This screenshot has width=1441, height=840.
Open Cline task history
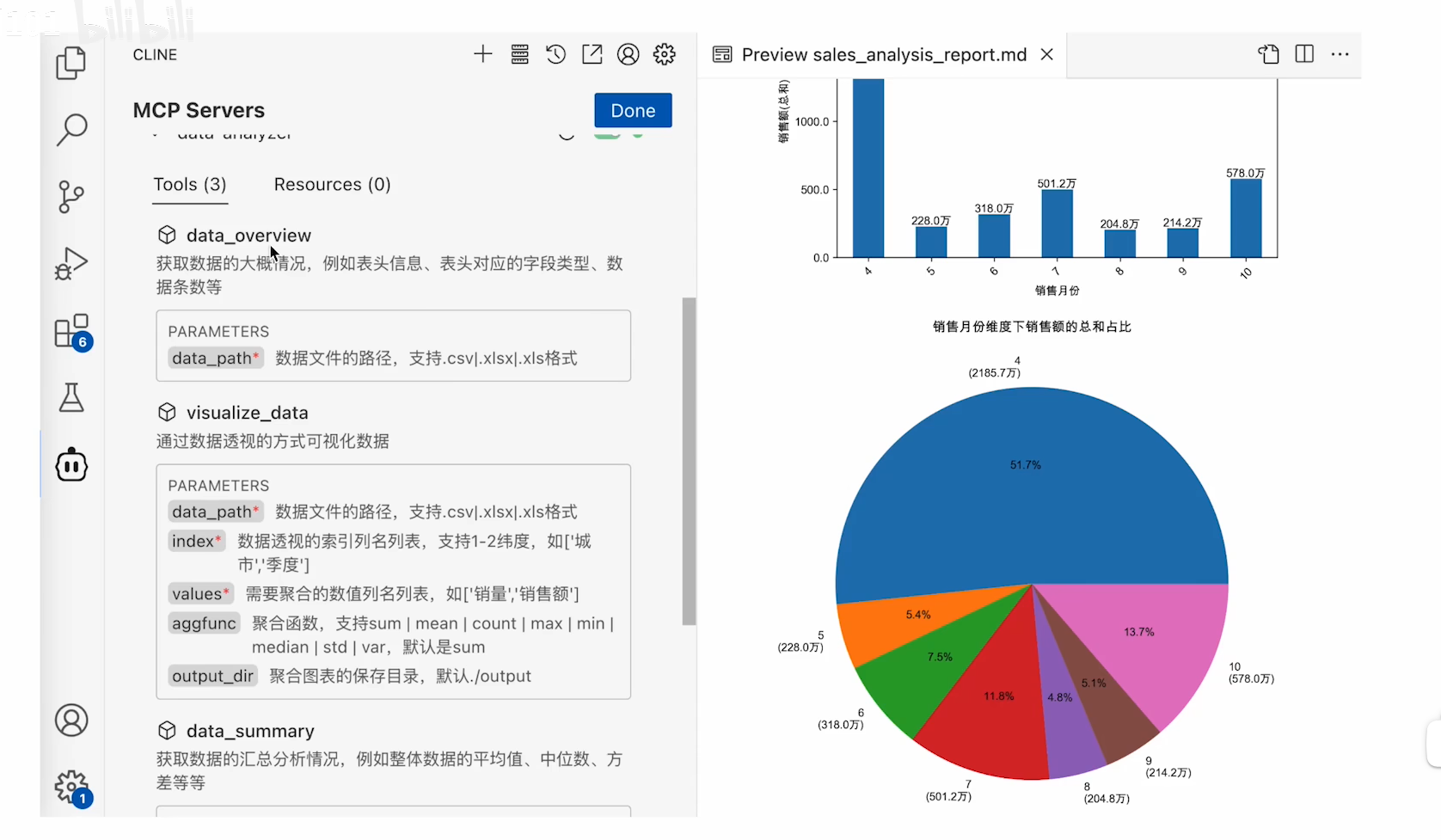tap(555, 54)
